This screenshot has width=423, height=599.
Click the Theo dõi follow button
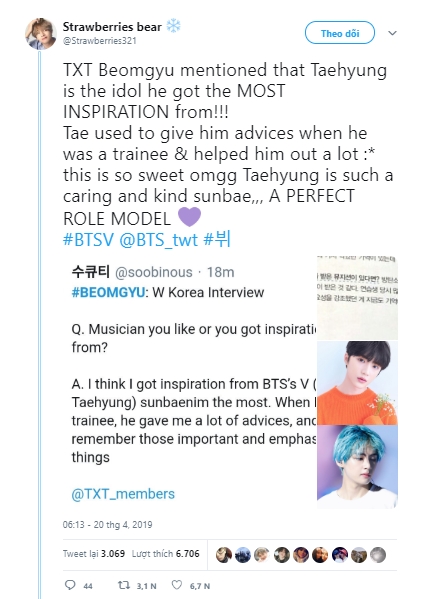[340, 33]
